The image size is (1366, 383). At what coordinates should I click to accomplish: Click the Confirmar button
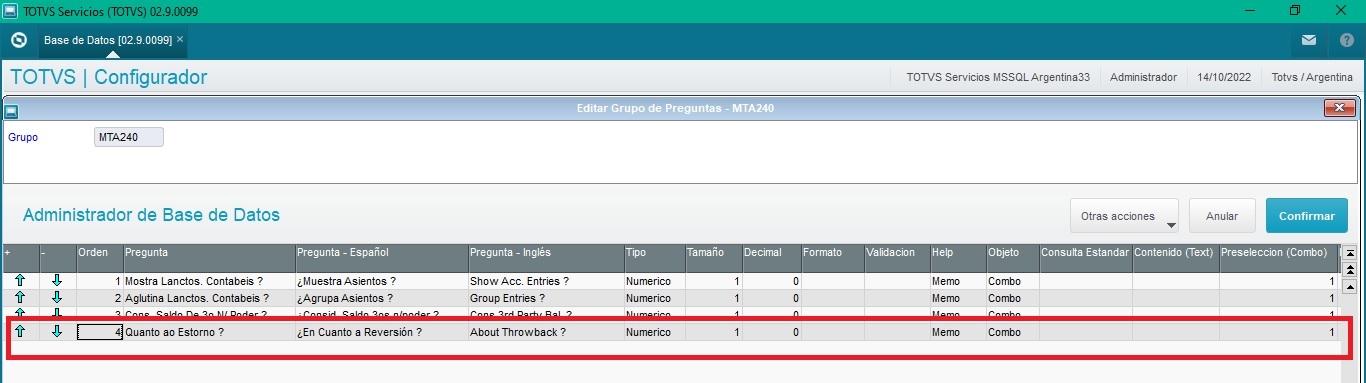click(x=1306, y=215)
